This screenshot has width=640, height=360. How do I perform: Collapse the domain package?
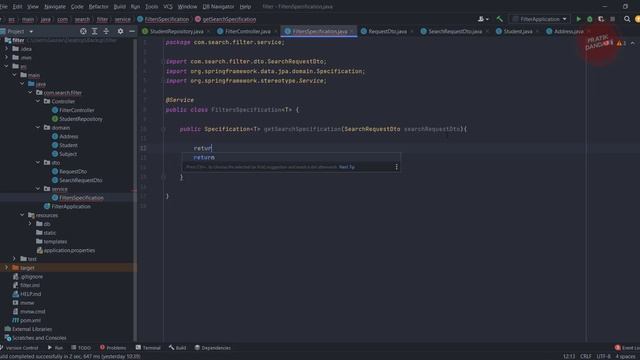[x=38, y=128]
